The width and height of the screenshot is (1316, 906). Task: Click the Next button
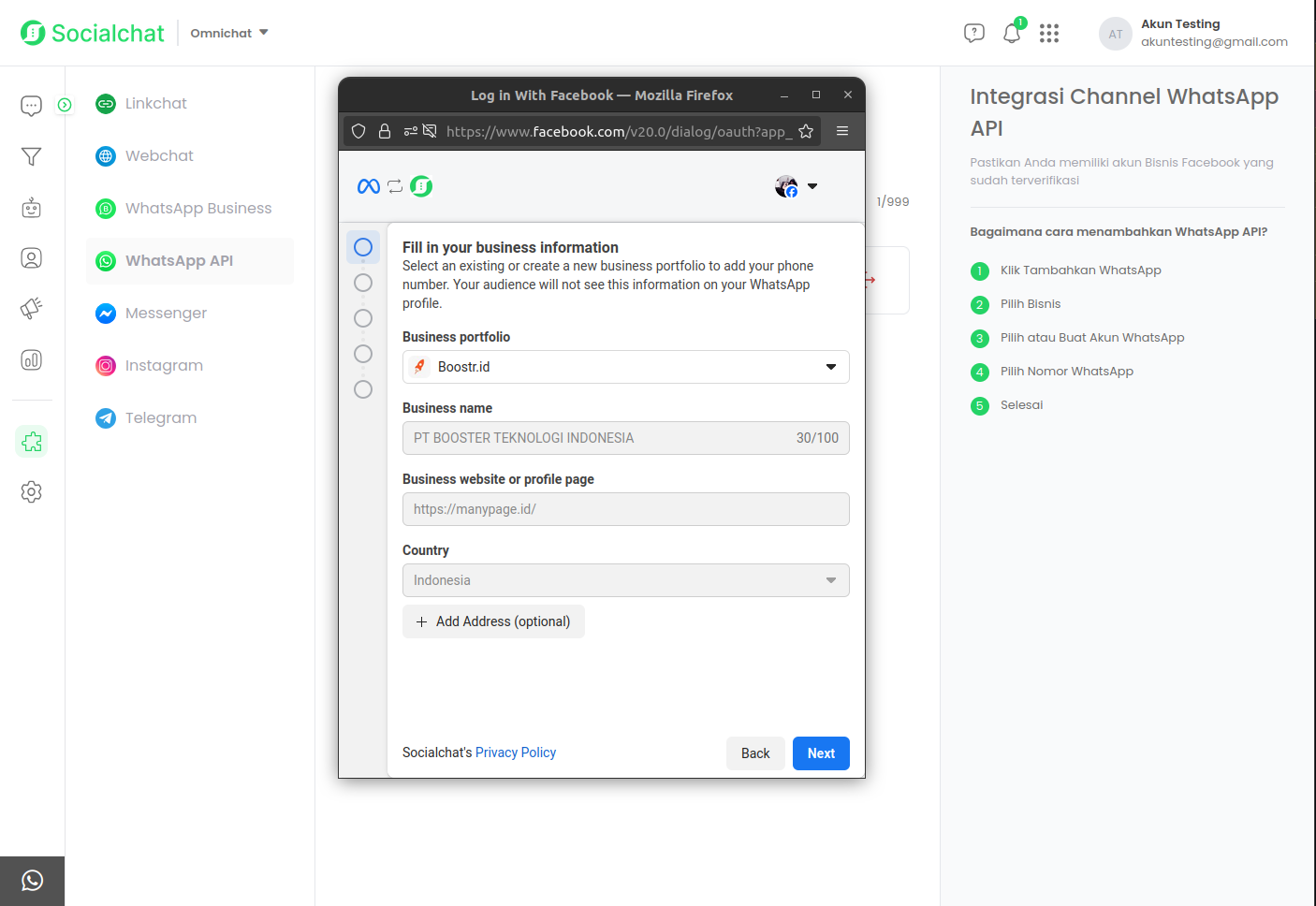pos(821,753)
